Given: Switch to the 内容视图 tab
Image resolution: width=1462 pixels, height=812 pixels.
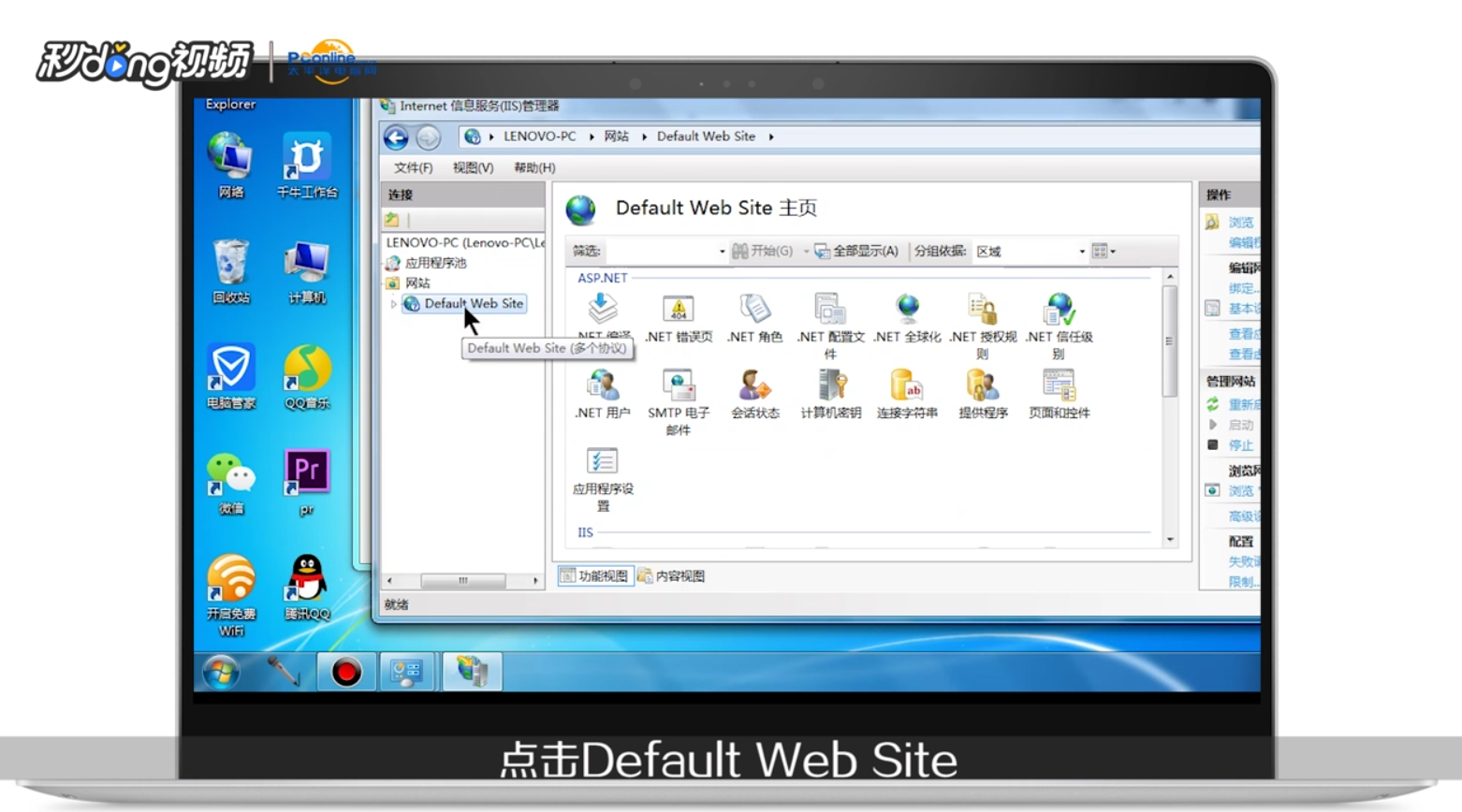Looking at the screenshot, I should (672, 576).
